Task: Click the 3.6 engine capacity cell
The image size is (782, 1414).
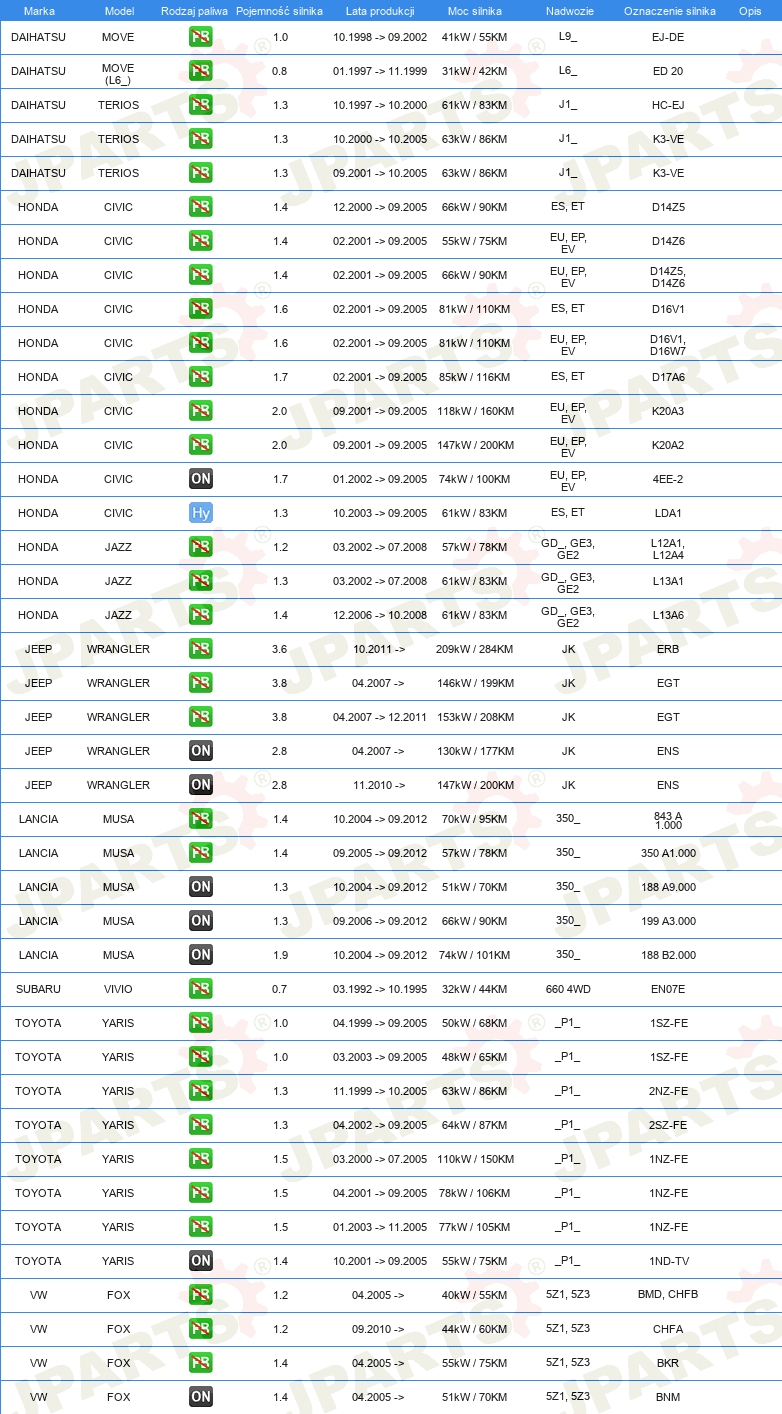Action: click(280, 649)
